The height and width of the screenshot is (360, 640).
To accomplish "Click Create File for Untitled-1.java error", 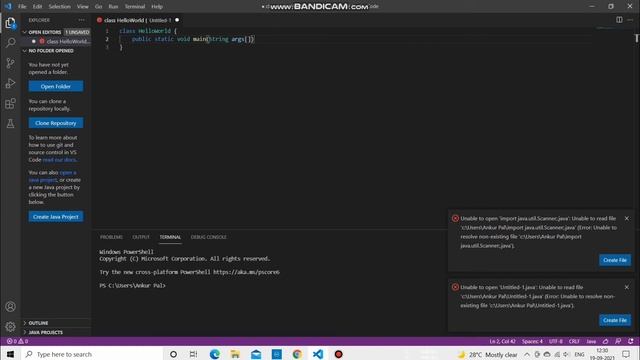I will 615,320.
